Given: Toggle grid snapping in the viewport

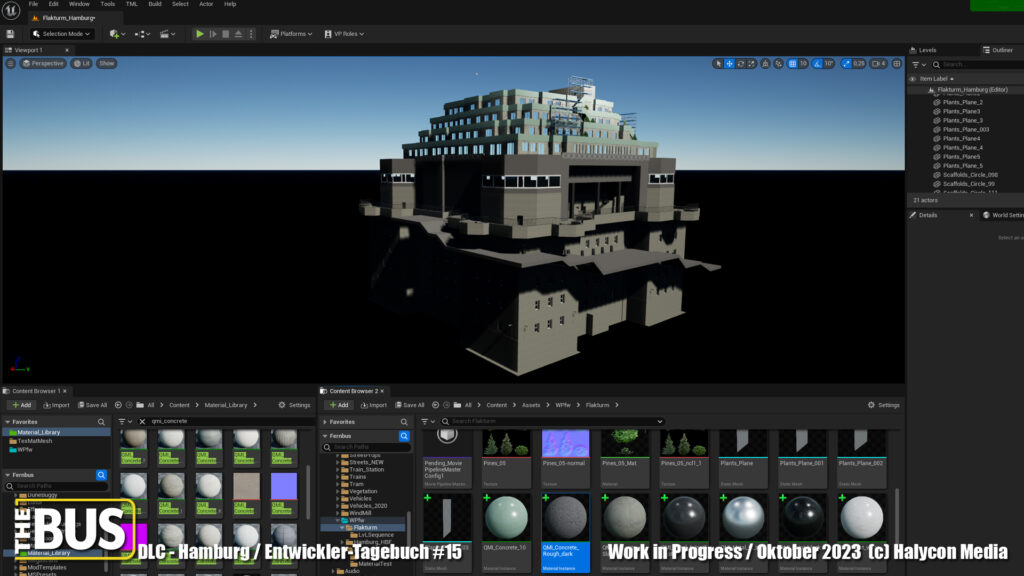Looking at the screenshot, I should (792, 63).
